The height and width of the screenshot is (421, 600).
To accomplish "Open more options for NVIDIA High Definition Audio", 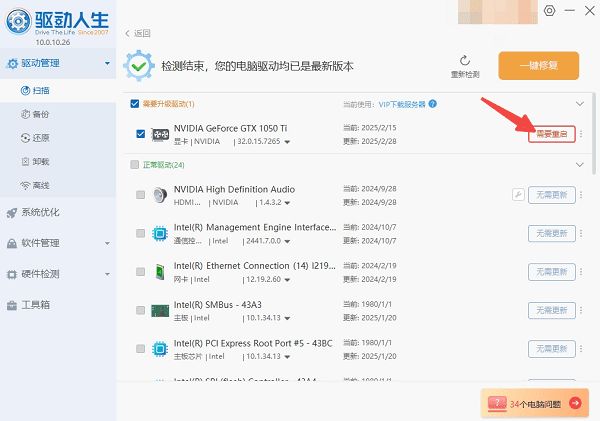I will point(581,195).
